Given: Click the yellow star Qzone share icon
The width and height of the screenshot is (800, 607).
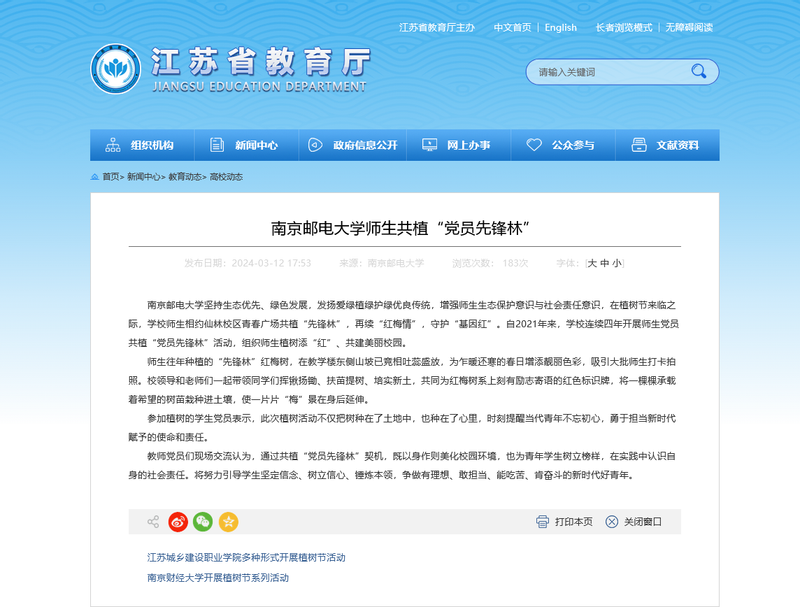Looking at the screenshot, I should pos(229,522).
